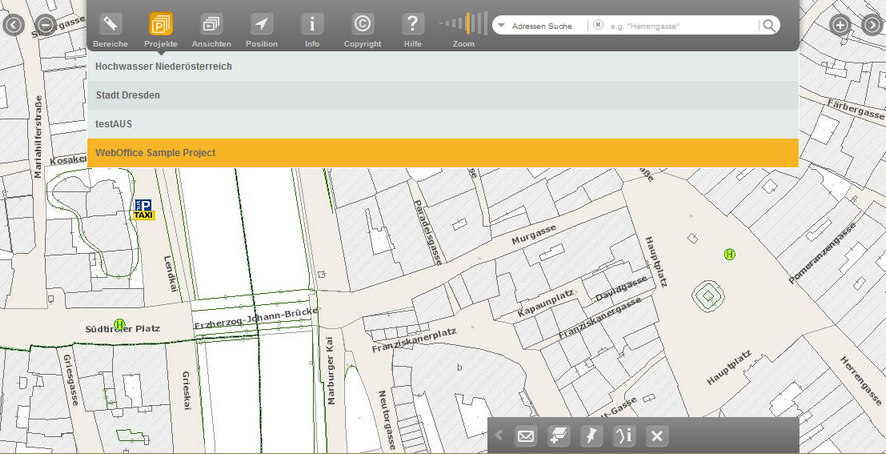Click the address search input field
This screenshot has height=454, width=886.
[682, 25]
